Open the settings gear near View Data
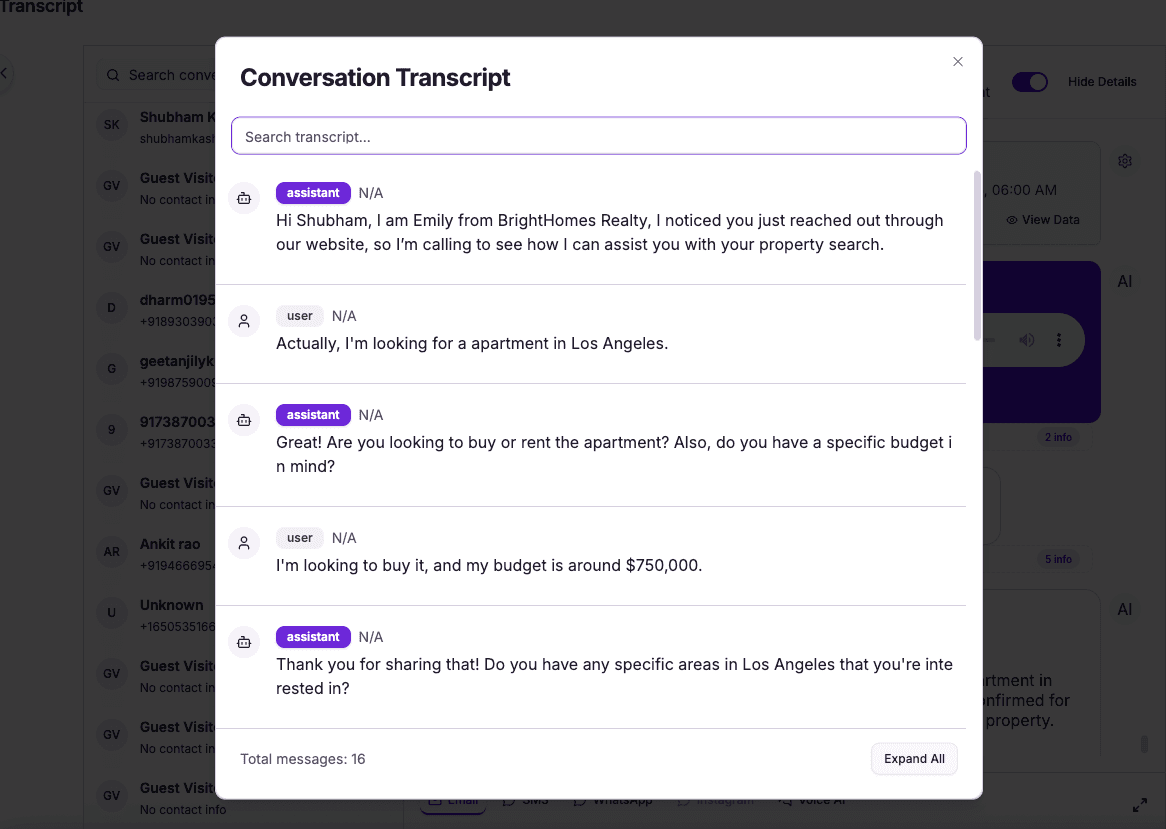 [1125, 161]
